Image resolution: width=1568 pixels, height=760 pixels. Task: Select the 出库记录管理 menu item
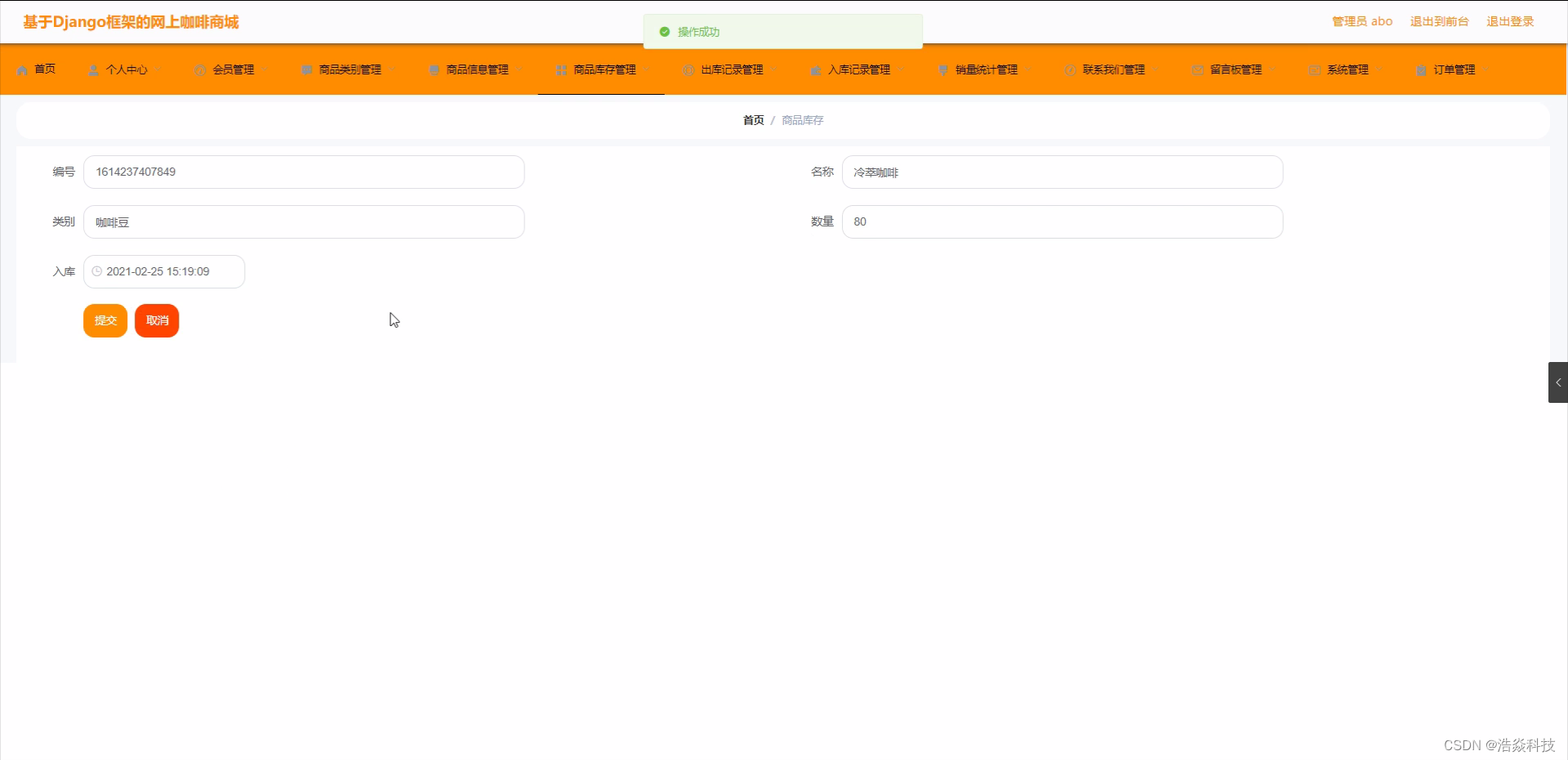point(732,69)
